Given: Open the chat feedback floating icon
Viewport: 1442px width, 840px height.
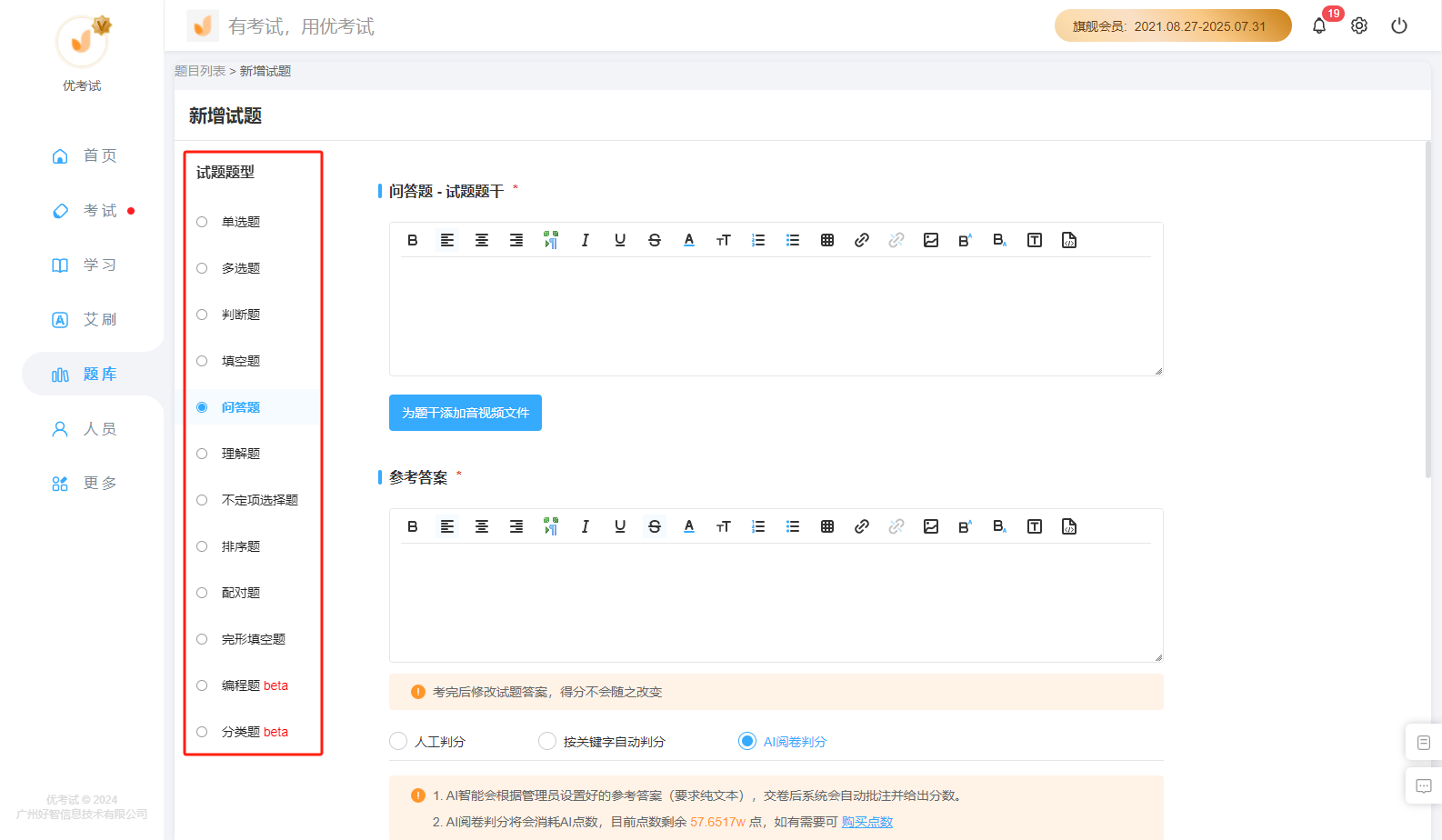Looking at the screenshot, I should pyautogui.click(x=1424, y=785).
